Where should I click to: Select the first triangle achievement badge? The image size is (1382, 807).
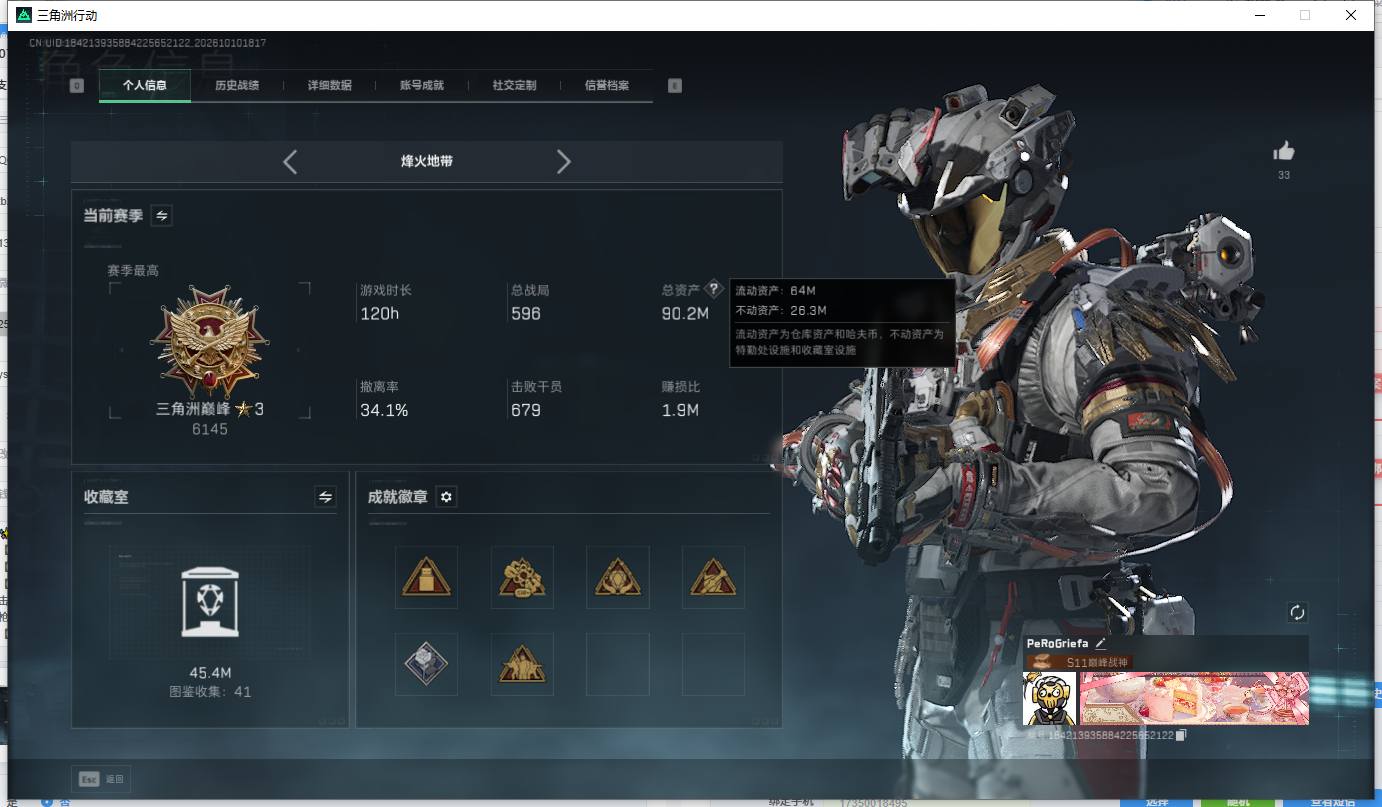(426, 577)
